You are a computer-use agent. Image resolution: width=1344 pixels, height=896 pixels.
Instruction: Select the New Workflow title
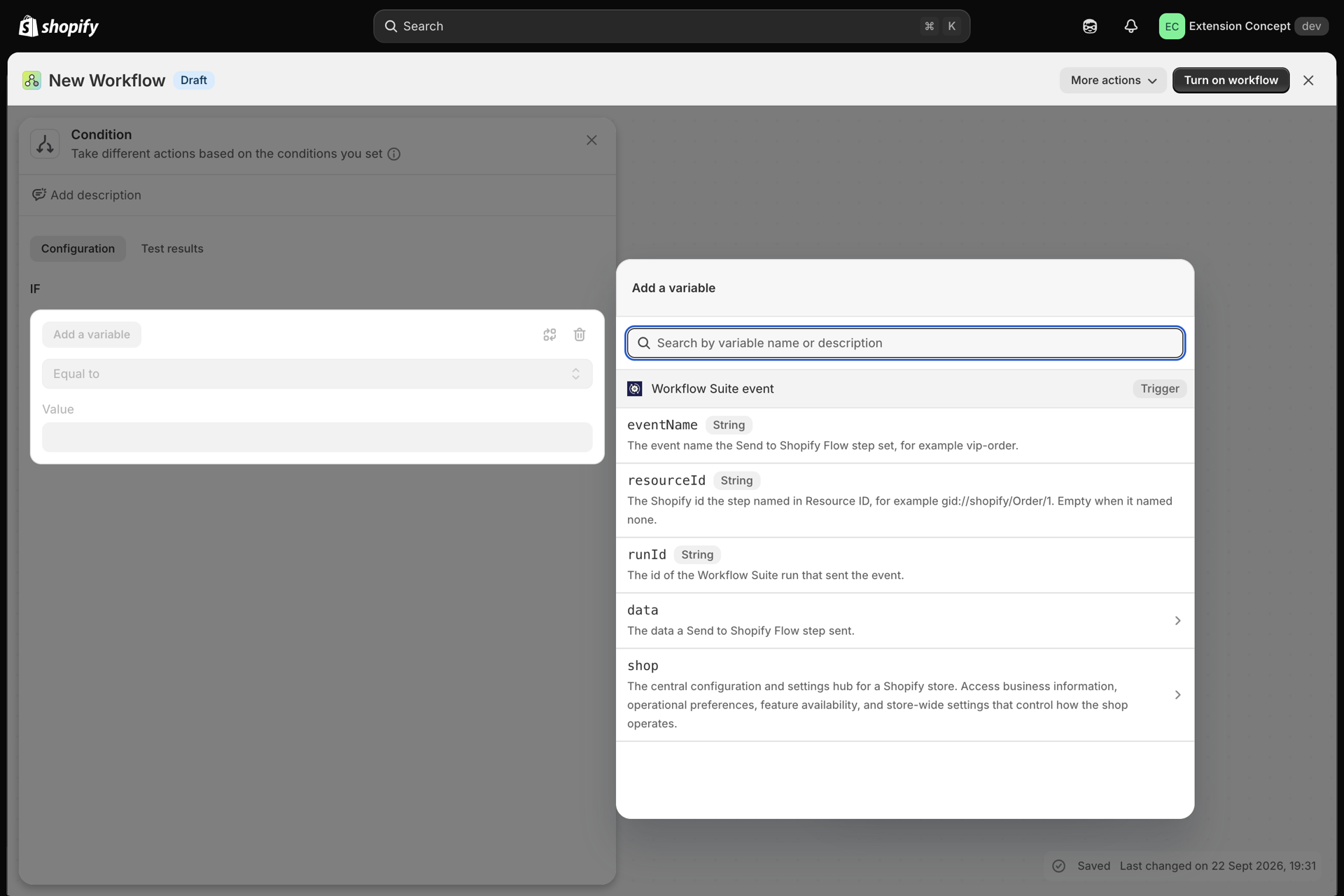tap(107, 80)
